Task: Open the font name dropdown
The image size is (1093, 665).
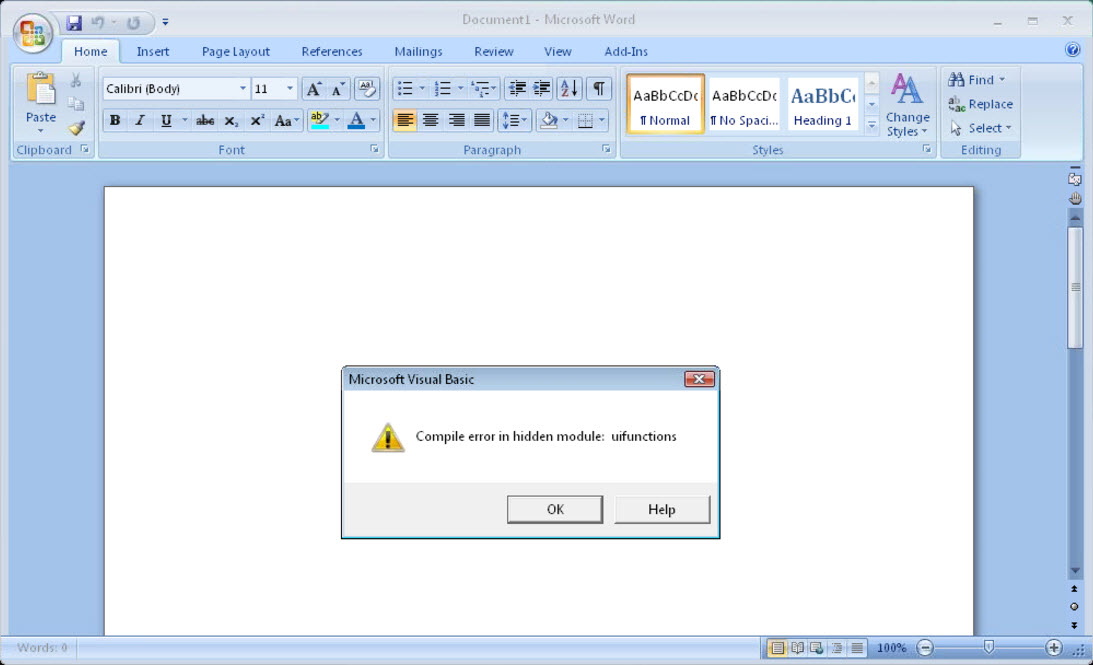Action: pyautogui.click(x=243, y=89)
